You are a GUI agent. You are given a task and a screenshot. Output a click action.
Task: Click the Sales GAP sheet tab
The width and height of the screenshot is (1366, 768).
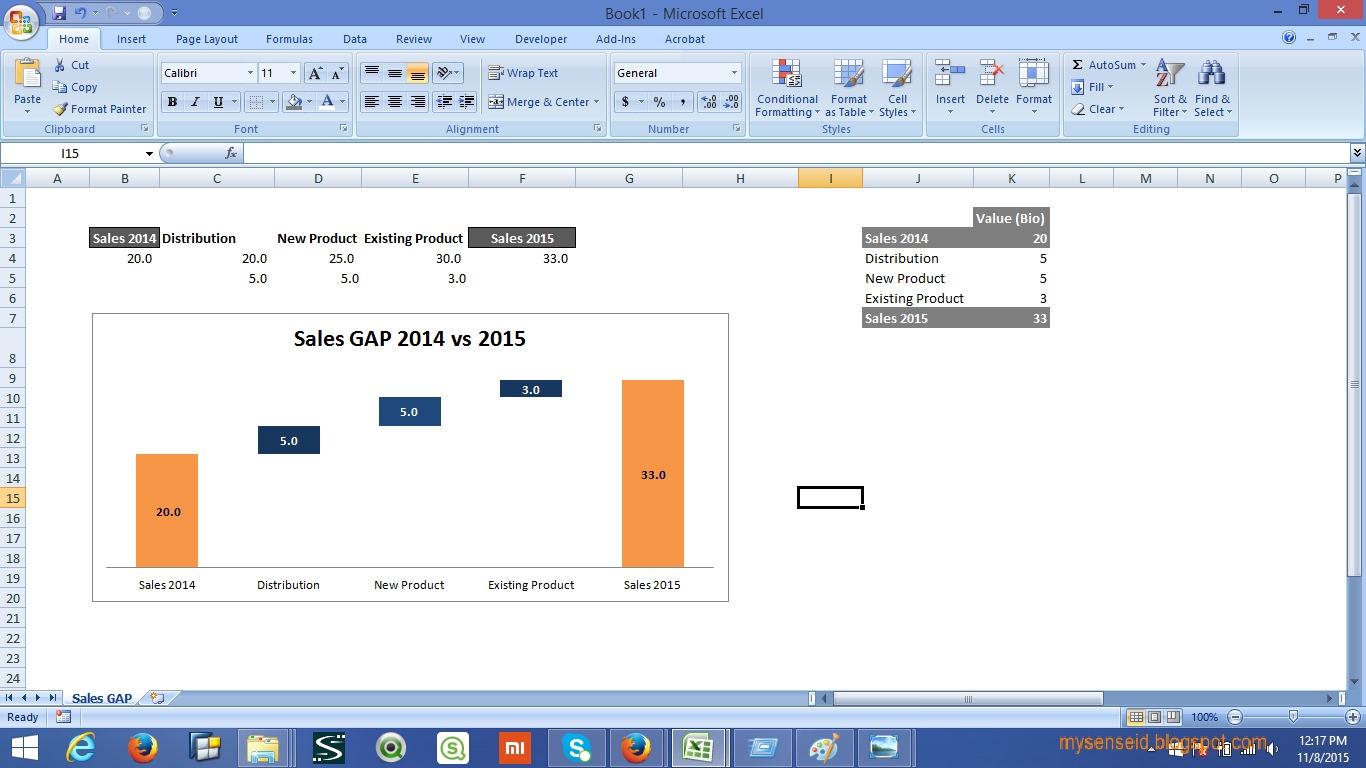[101, 697]
